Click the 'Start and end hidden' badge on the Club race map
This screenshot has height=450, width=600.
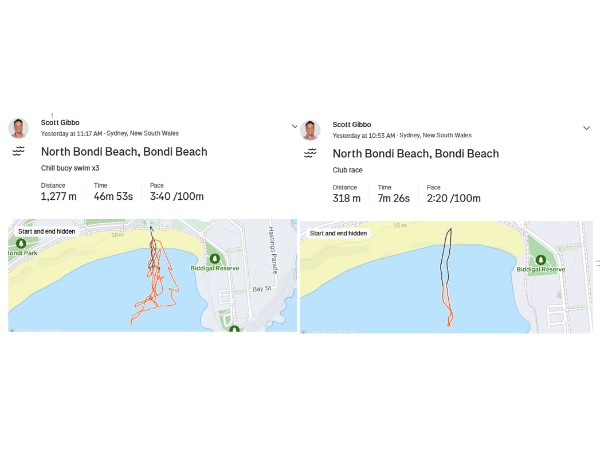338,233
